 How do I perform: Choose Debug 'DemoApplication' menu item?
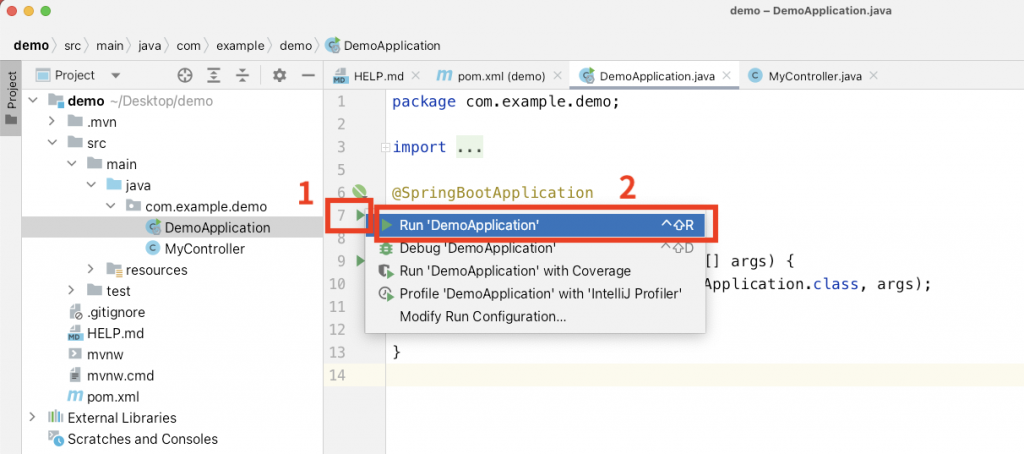[x=536, y=248]
